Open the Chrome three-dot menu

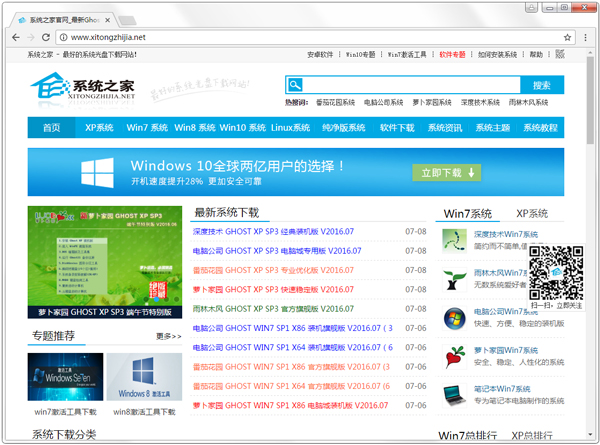tap(585, 37)
